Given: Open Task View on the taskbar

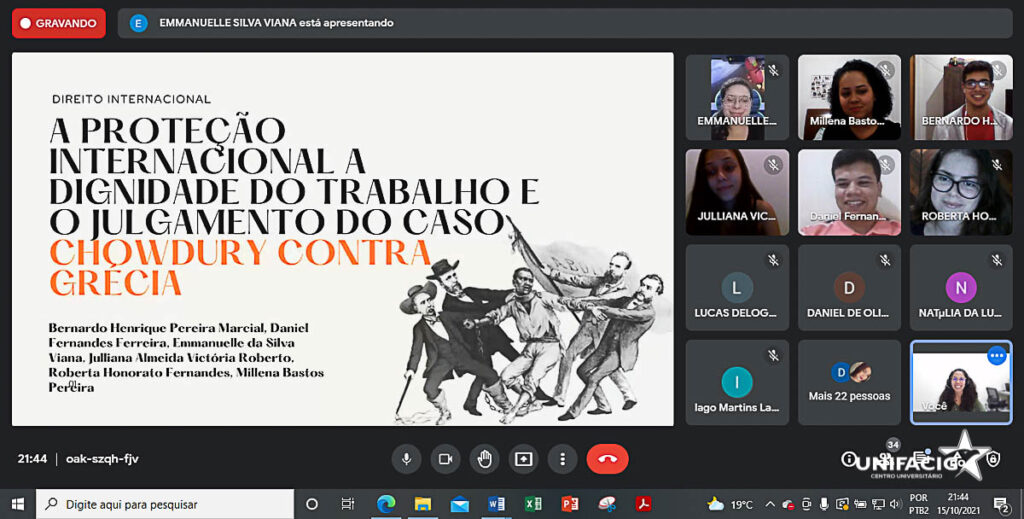Looking at the screenshot, I should [x=348, y=504].
